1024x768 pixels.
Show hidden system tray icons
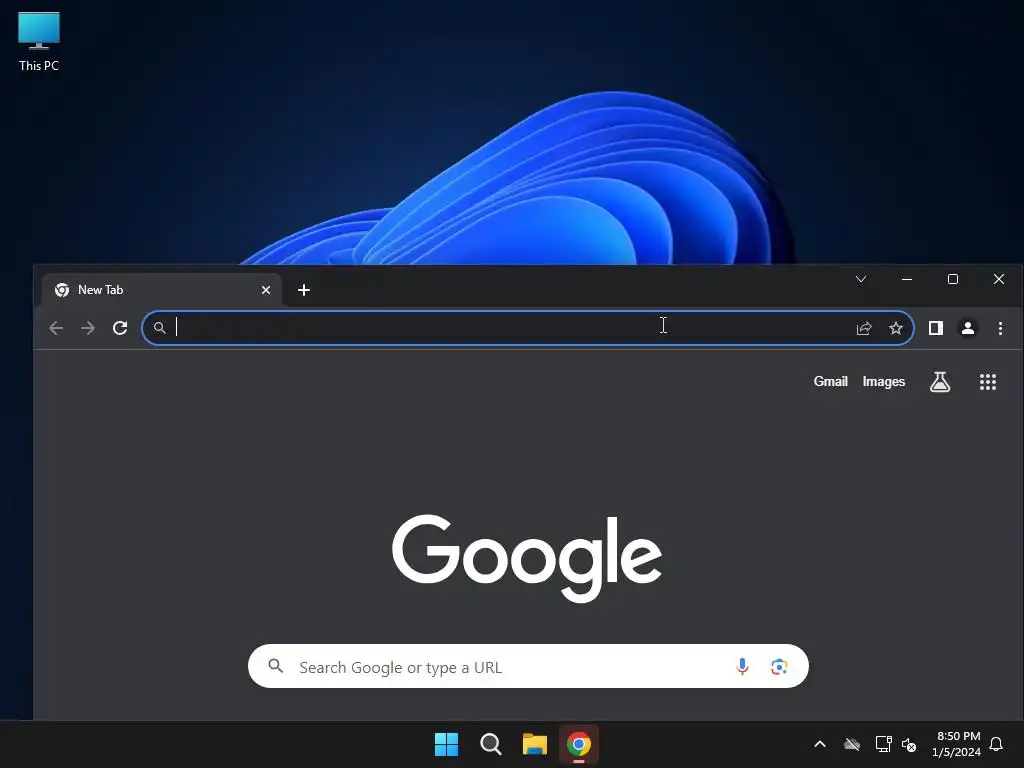point(820,744)
